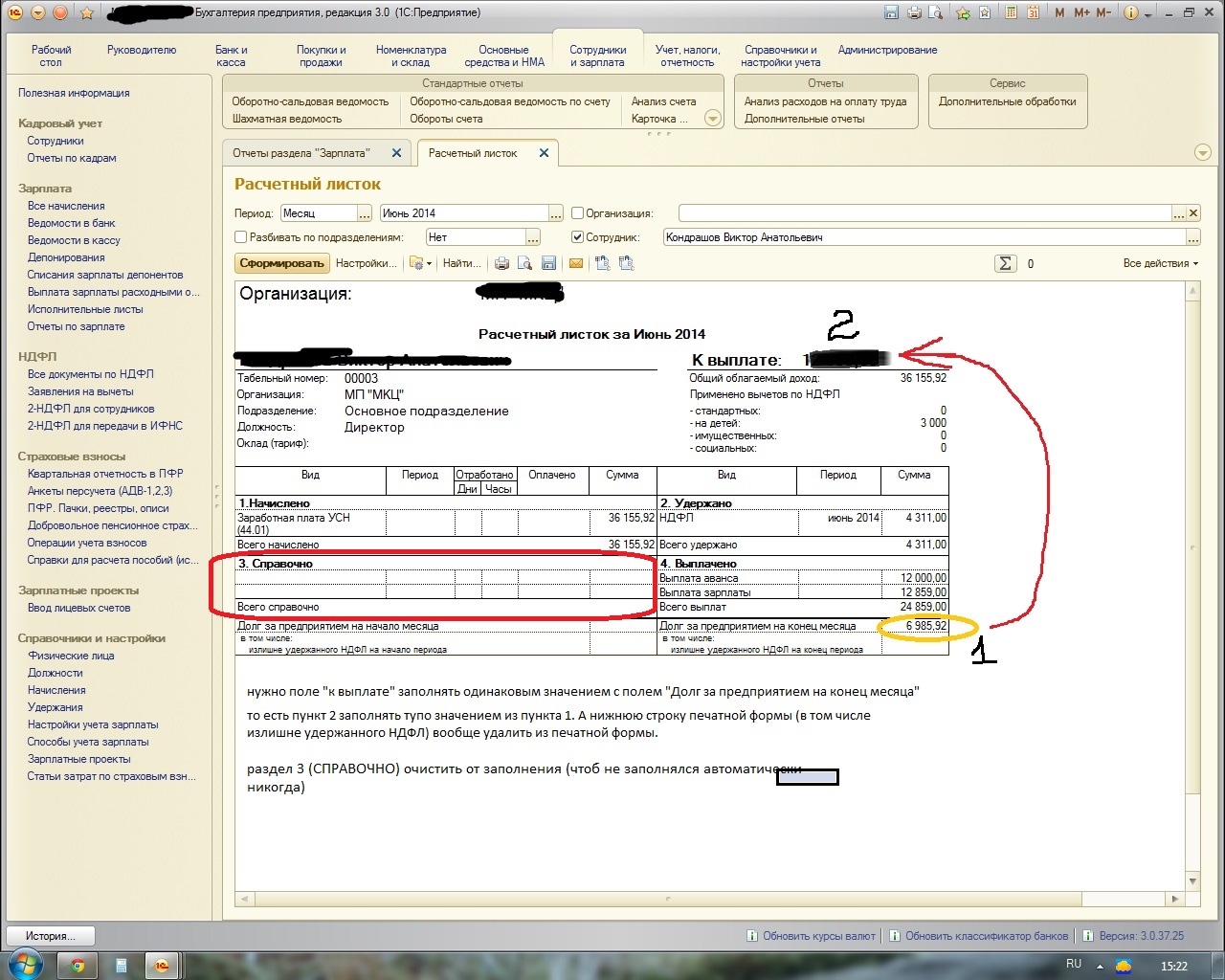This screenshot has height=980, width=1225.
Task: Open Chrome from the Windows taskbar
Action: pos(78,965)
